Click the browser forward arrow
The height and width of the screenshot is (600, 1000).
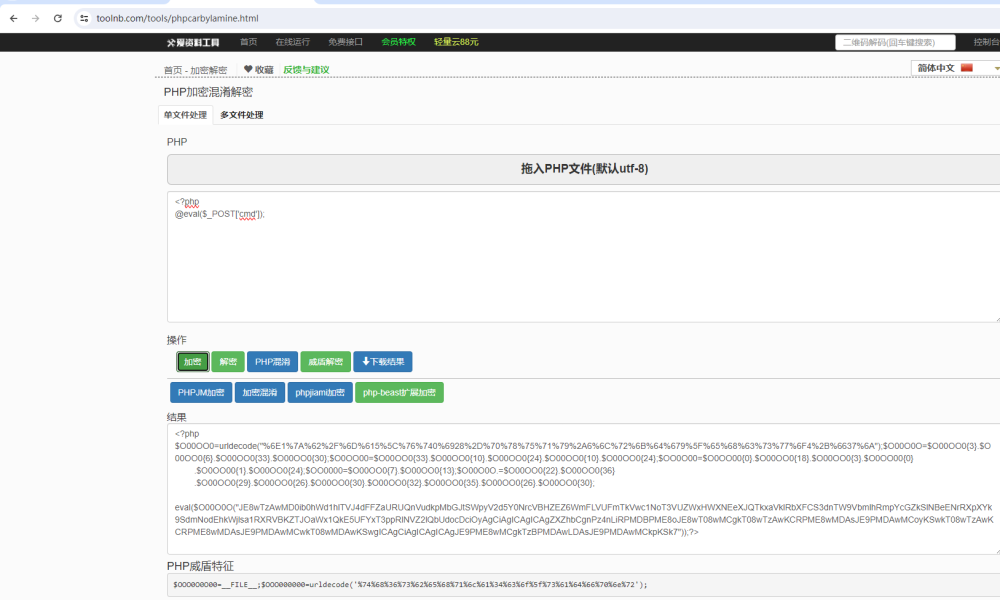[36, 18]
